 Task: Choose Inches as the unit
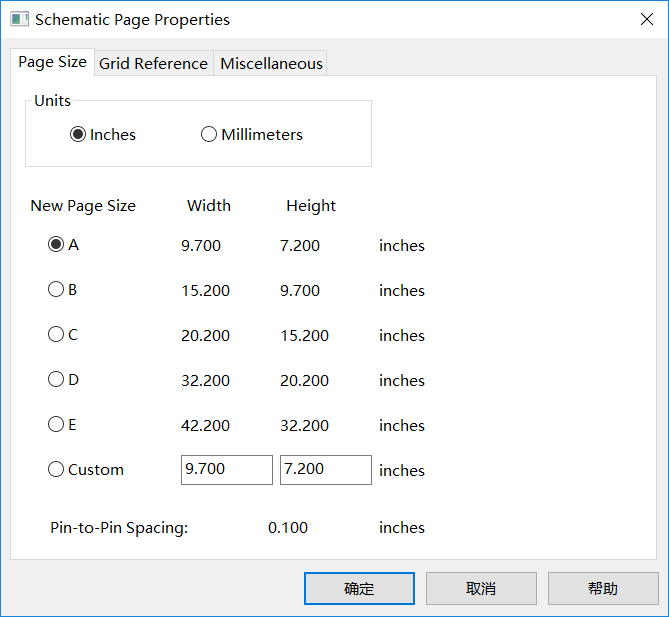pyautogui.click(x=78, y=135)
